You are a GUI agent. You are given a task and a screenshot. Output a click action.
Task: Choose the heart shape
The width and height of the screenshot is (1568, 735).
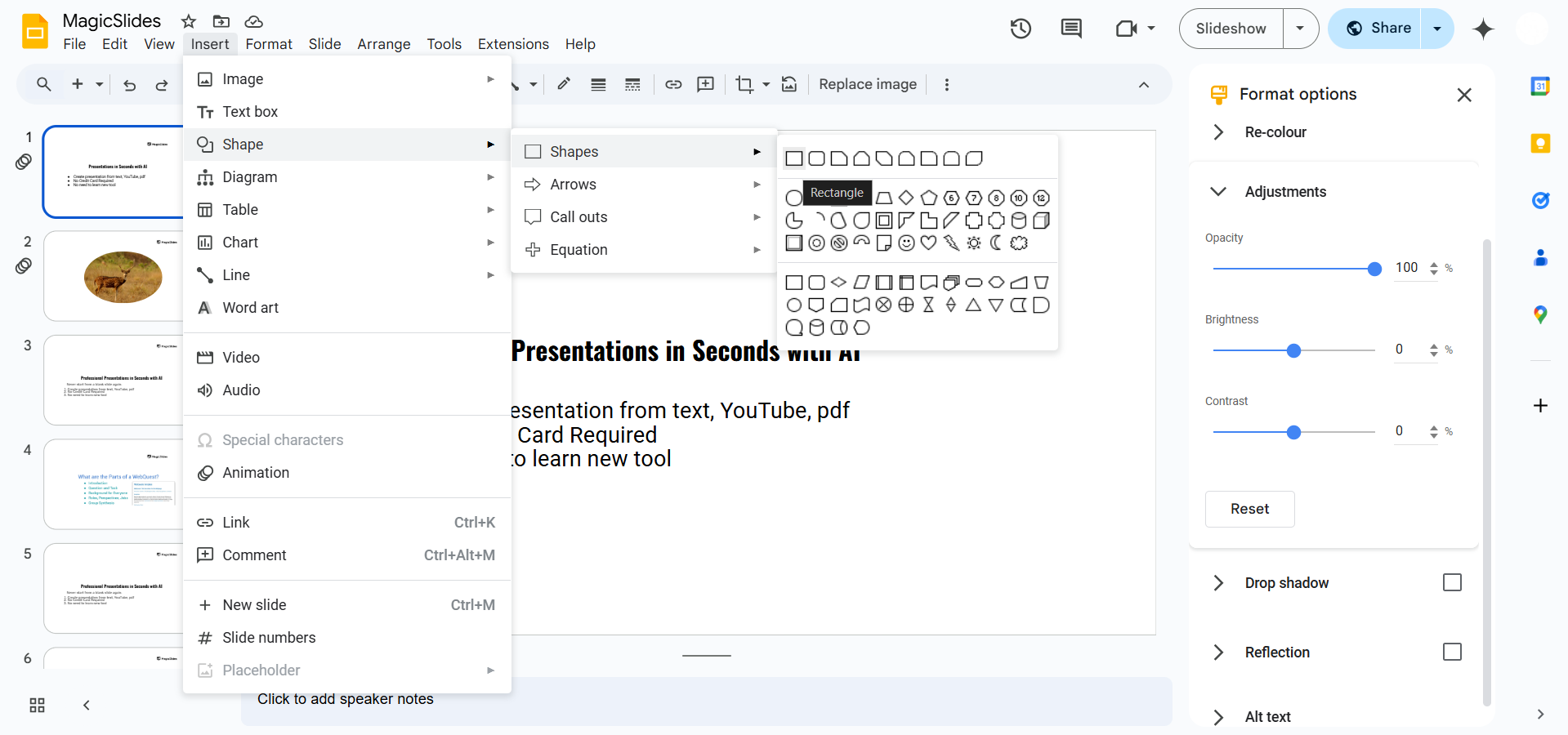[x=928, y=243]
